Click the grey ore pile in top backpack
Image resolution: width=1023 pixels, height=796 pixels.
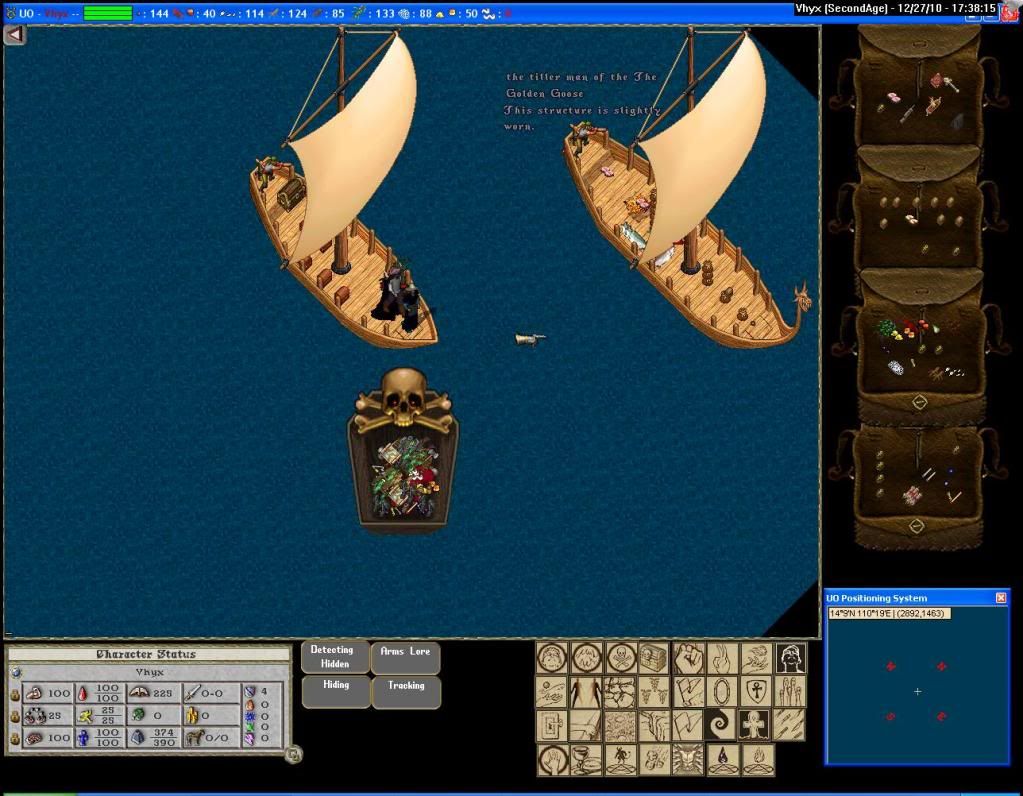(x=956, y=121)
